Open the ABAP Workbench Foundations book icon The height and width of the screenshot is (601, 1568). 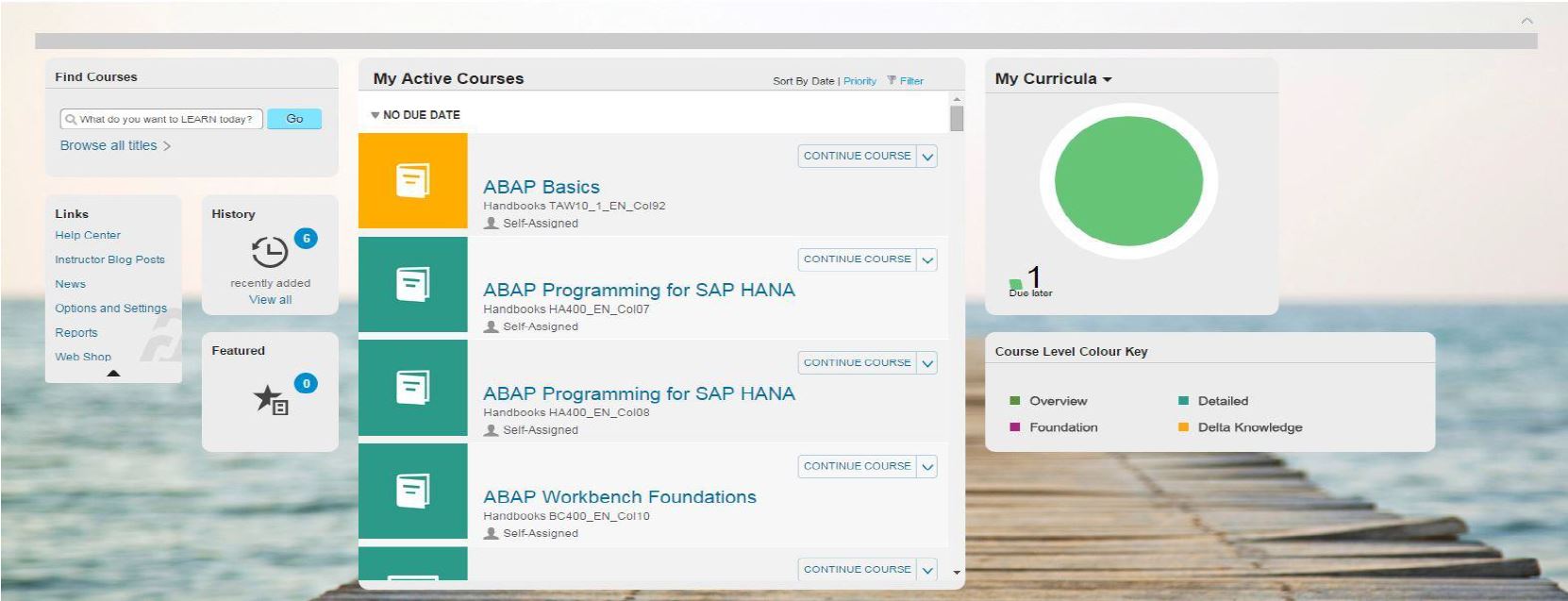pyautogui.click(x=412, y=491)
